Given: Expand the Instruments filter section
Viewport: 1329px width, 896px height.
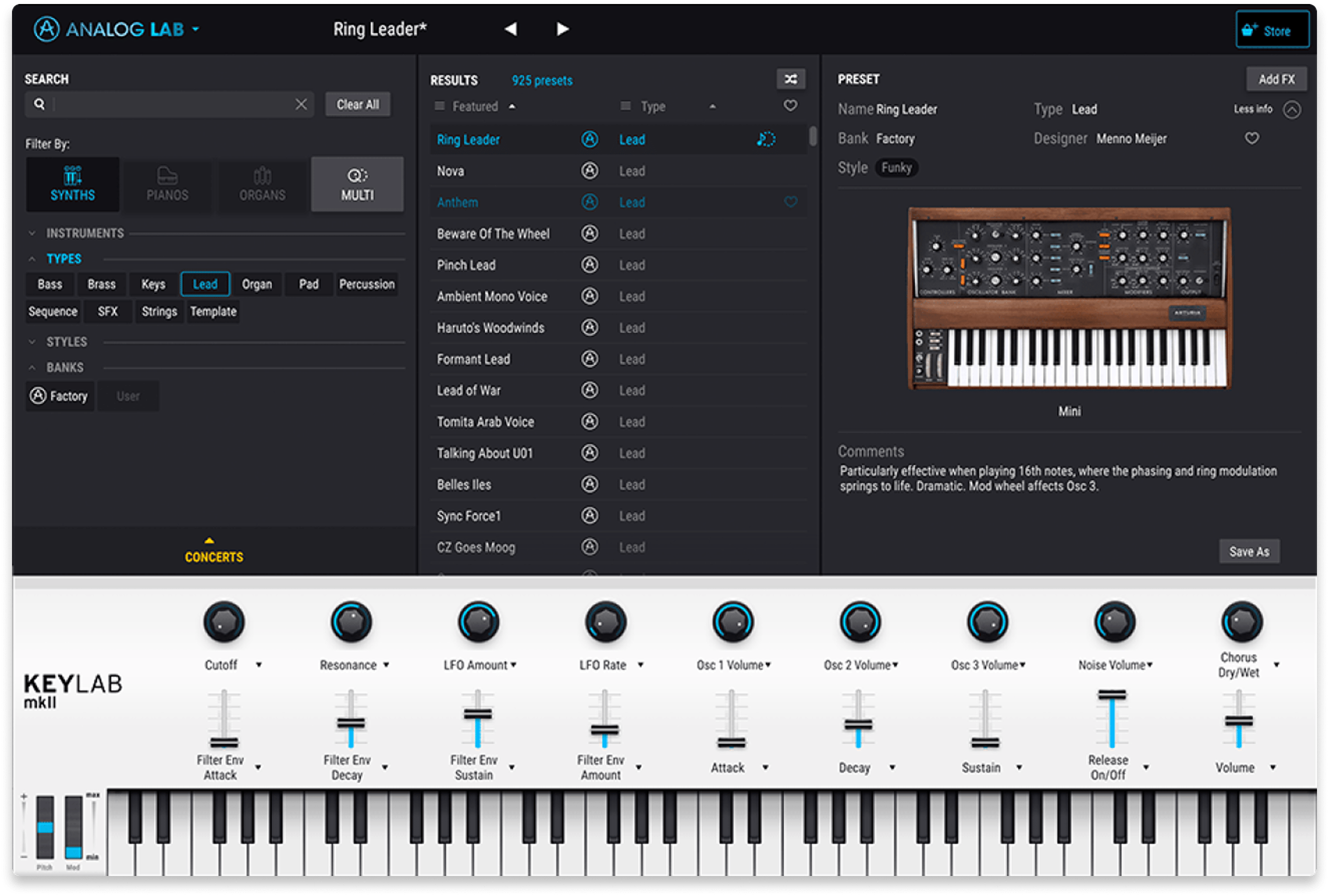Looking at the screenshot, I should [x=32, y=233].
